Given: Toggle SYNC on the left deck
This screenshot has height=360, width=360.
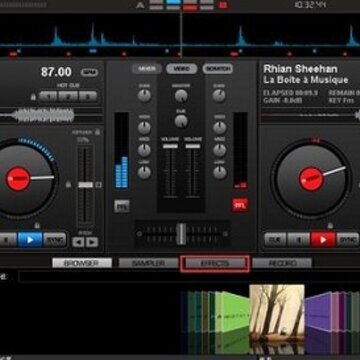Looking at the screenshot, I should click(x=55, y=240).
